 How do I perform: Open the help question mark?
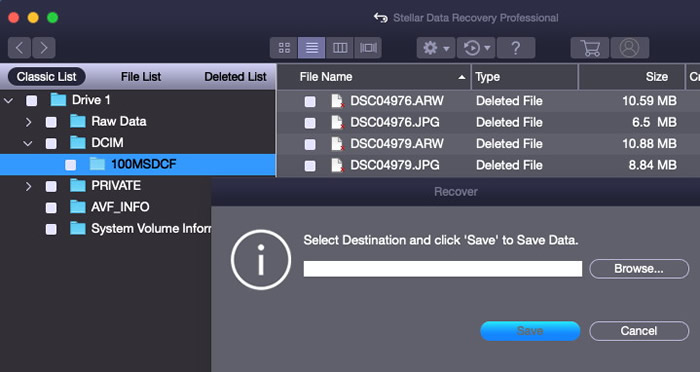pos(516,48)
